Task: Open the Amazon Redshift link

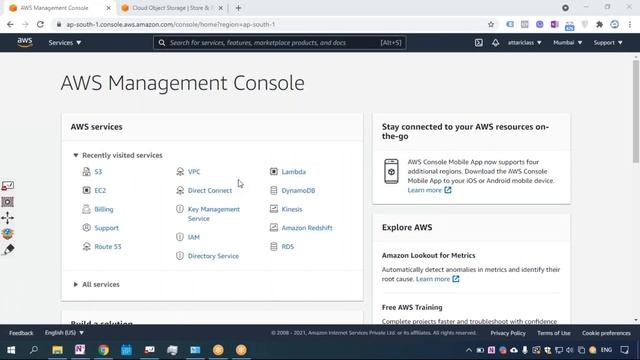Action: 307,228
